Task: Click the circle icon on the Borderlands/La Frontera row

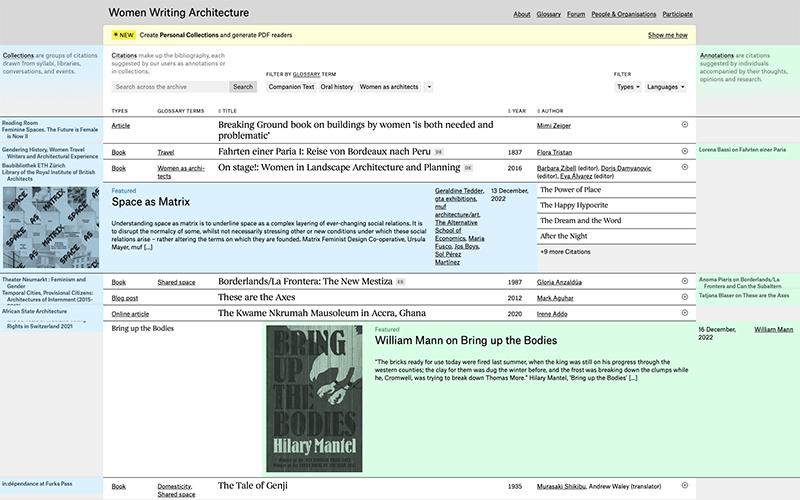Action: [x=685, y=282]
